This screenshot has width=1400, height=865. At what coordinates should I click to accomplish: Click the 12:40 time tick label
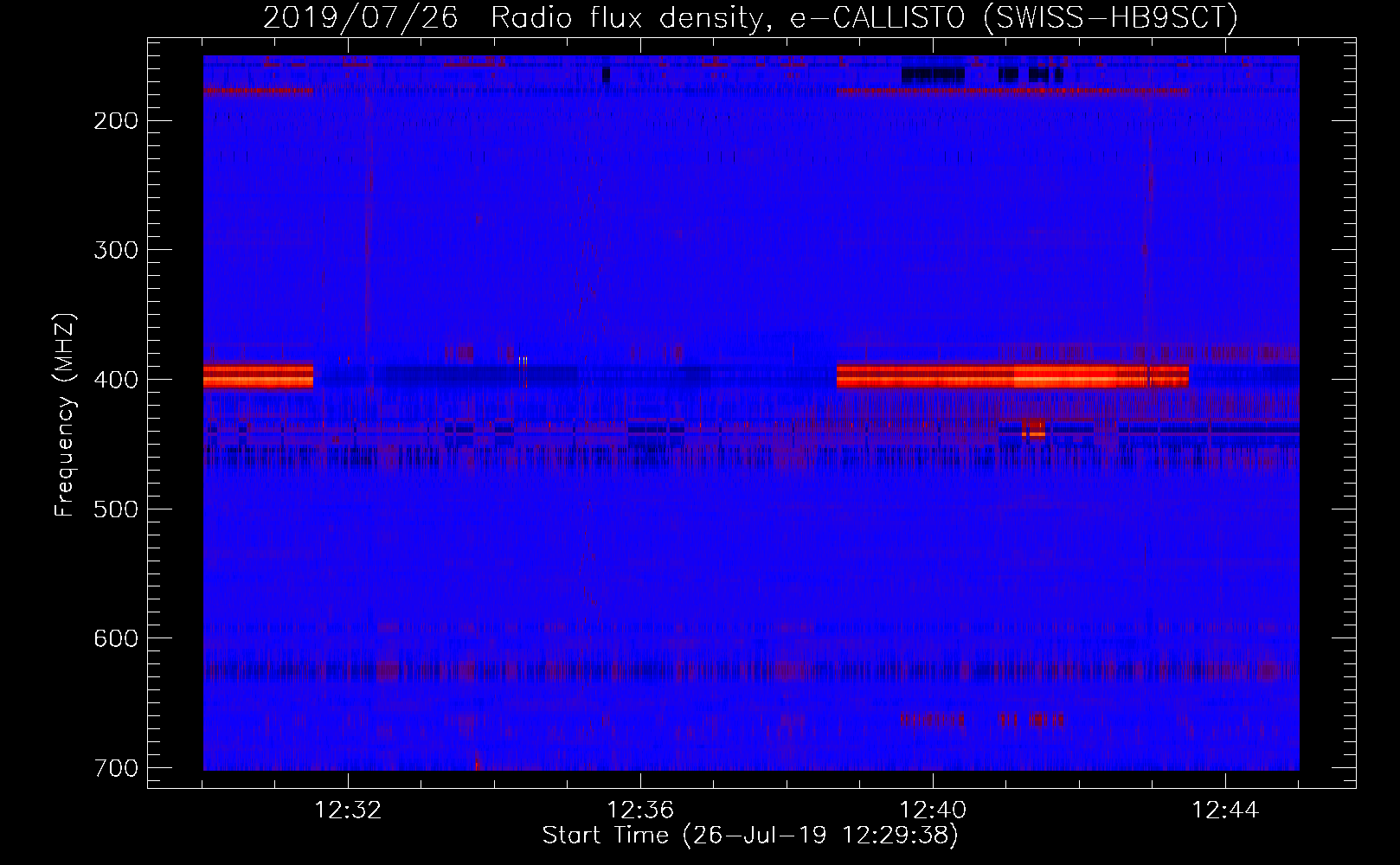933,811
